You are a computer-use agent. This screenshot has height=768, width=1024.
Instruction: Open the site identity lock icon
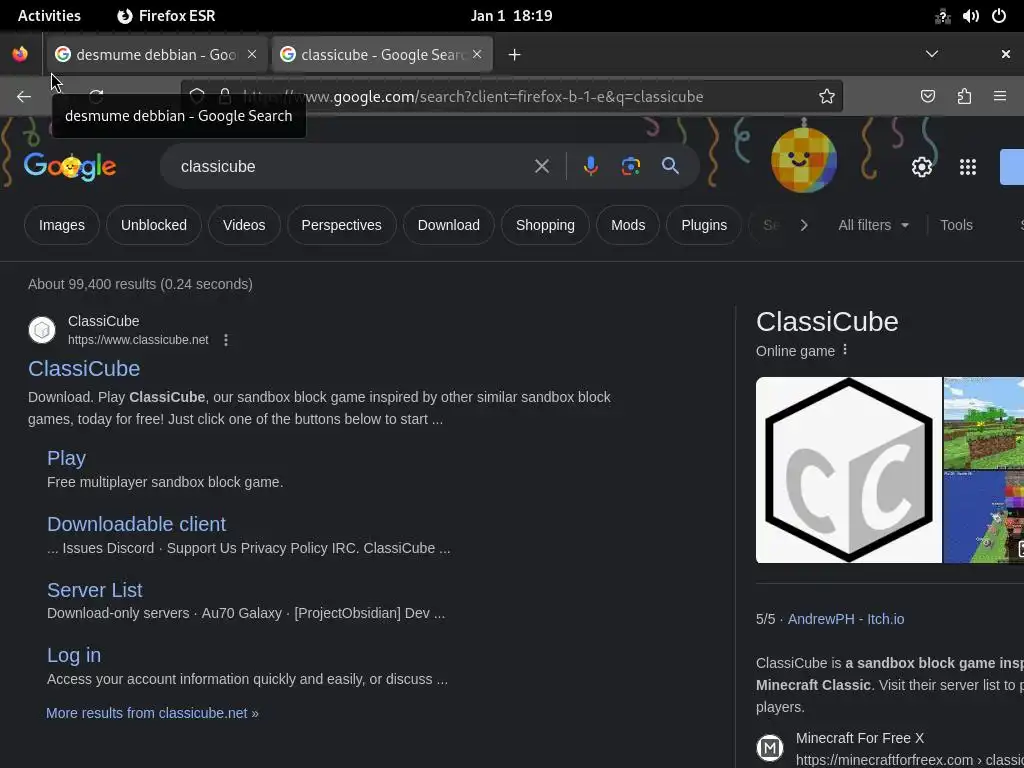click(x=225, y=97)
